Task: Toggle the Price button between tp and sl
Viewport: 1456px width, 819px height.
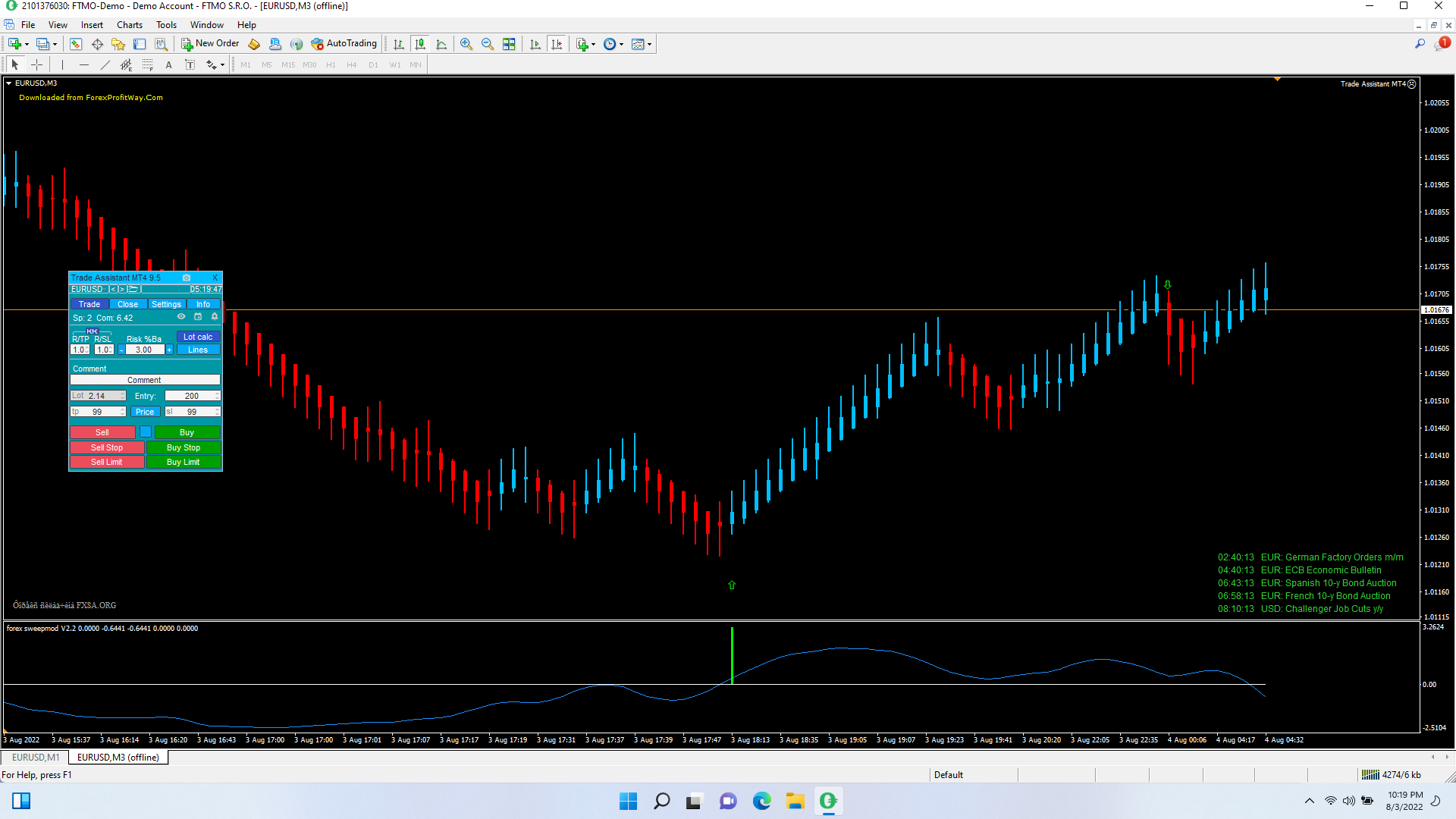Action: point(145,412)
